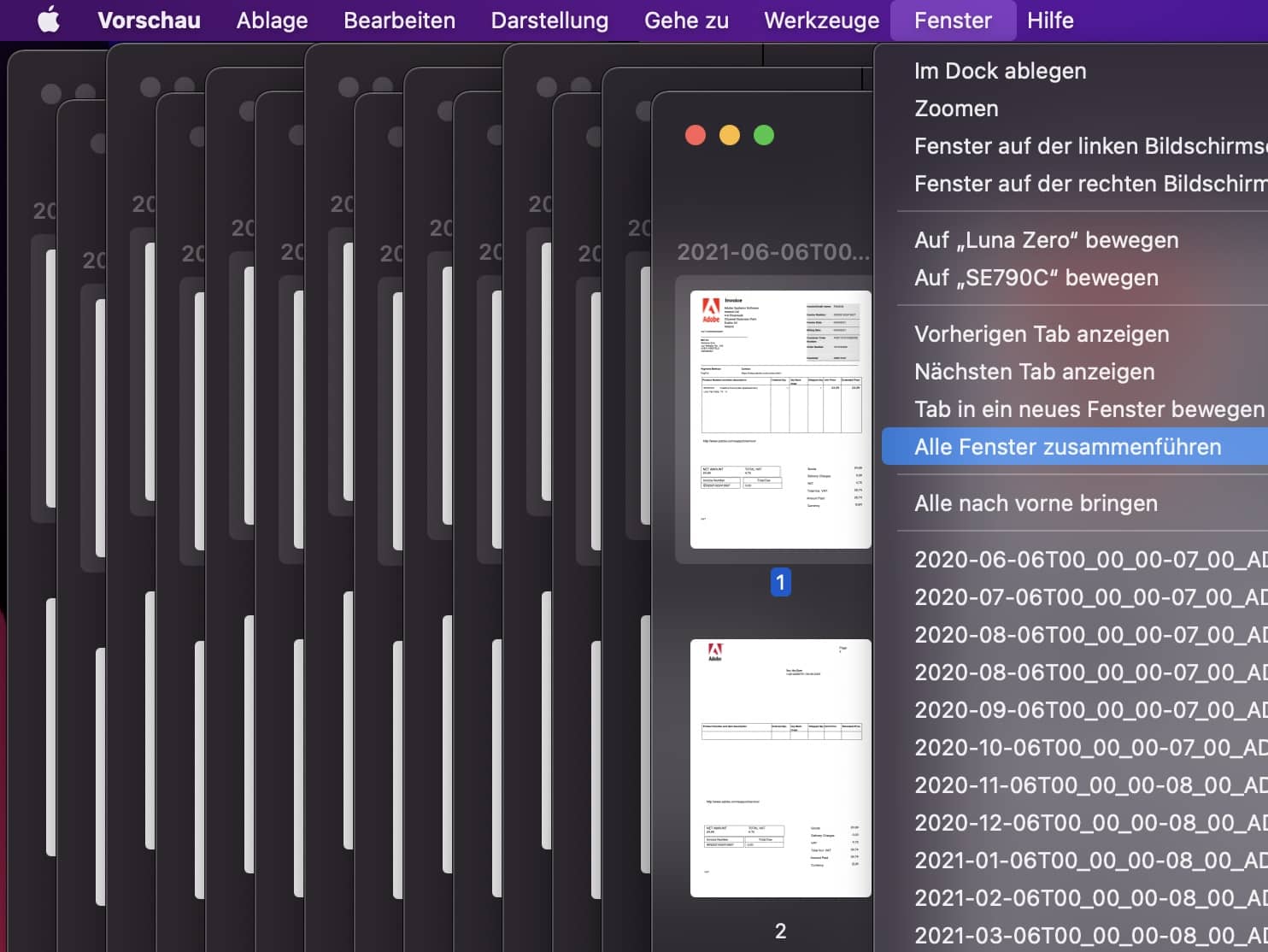
Task: Open the Apple menu
Action: click(49, 20)
